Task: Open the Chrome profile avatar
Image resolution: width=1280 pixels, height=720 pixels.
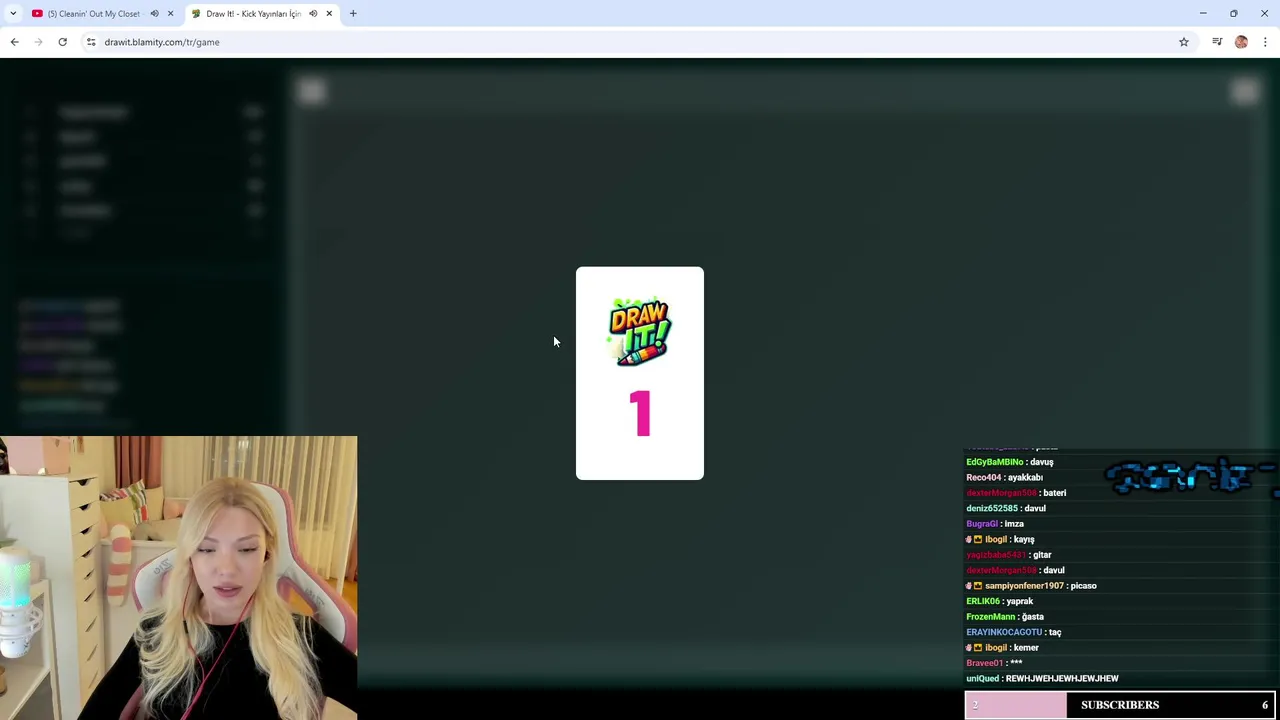Action: [1241, 42]
